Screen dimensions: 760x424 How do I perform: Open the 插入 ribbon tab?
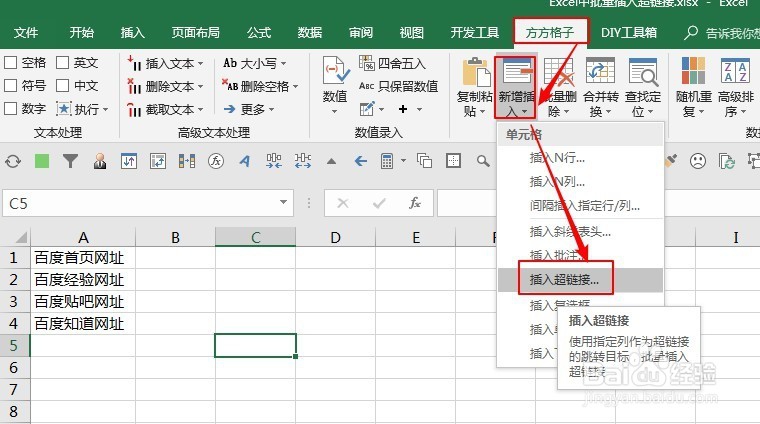tap(132, 32)
